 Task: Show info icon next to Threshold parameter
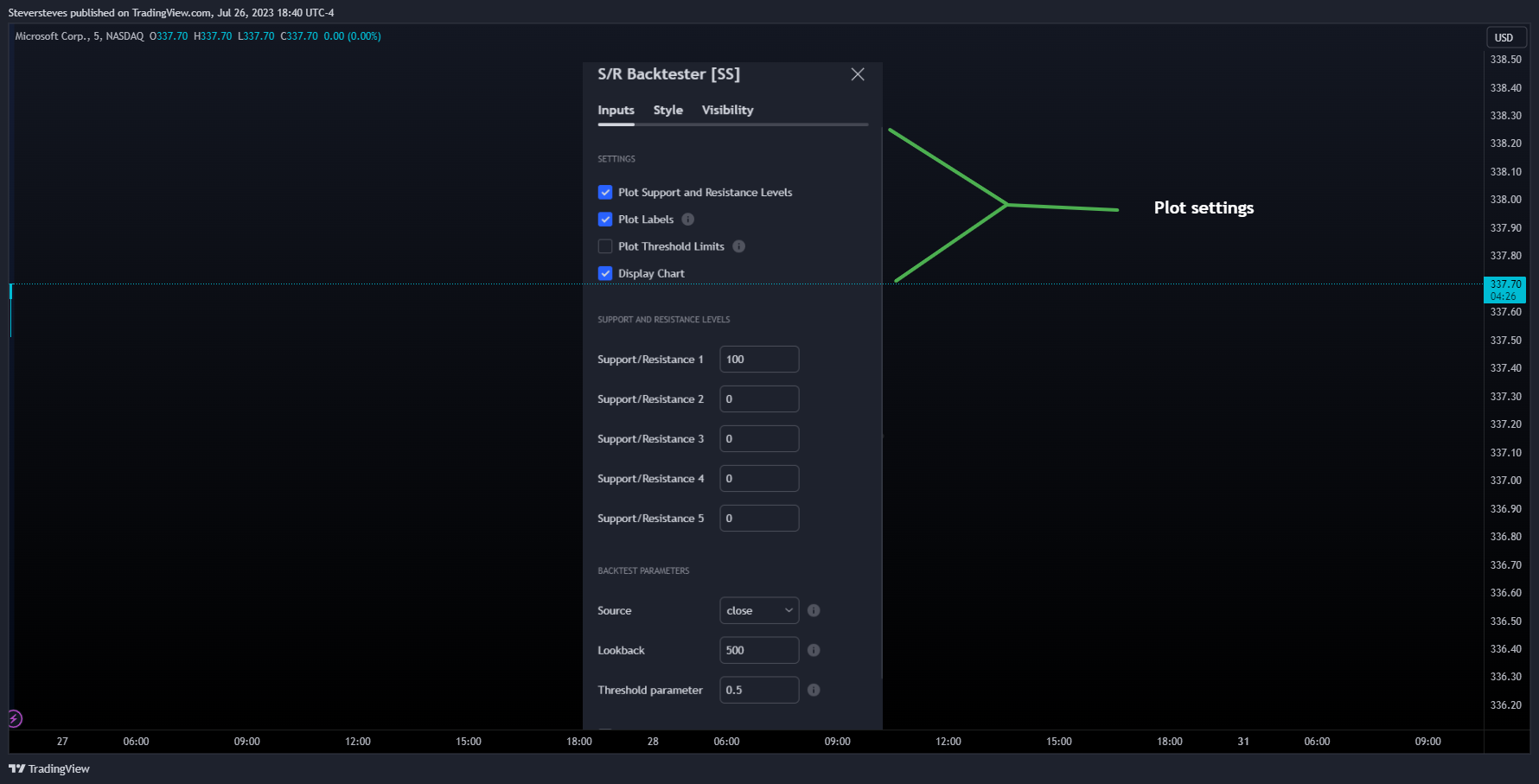814,690
